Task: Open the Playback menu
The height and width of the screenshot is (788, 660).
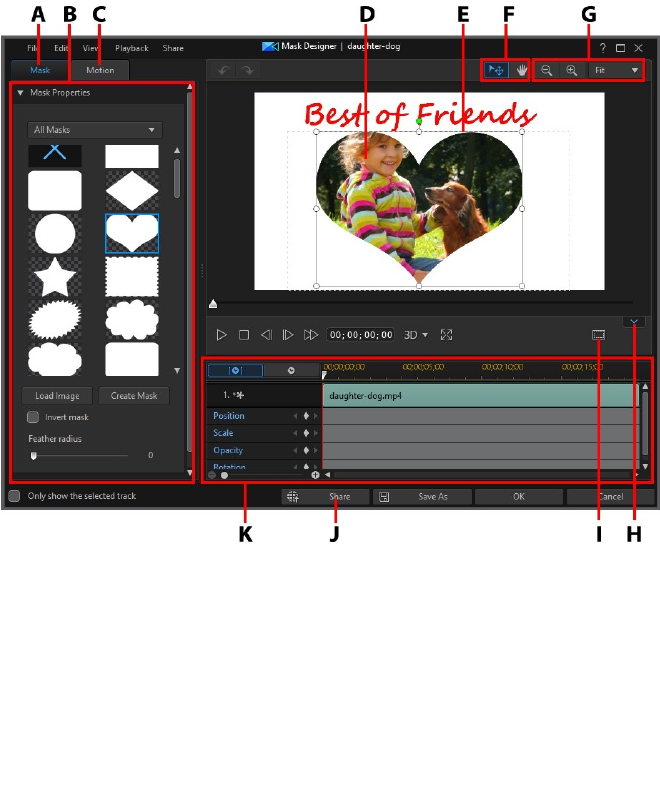Action: 132,48
